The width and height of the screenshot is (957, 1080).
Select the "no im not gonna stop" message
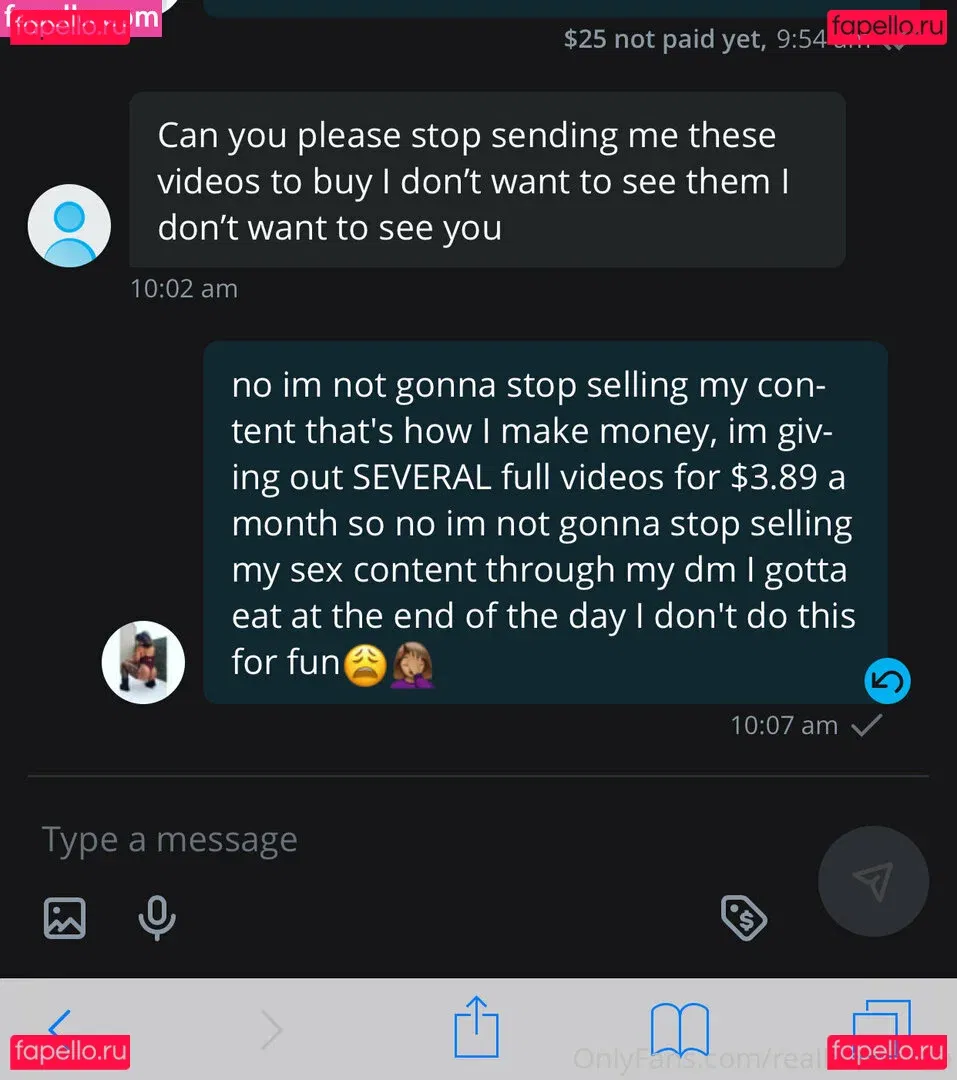pos(545,523)
